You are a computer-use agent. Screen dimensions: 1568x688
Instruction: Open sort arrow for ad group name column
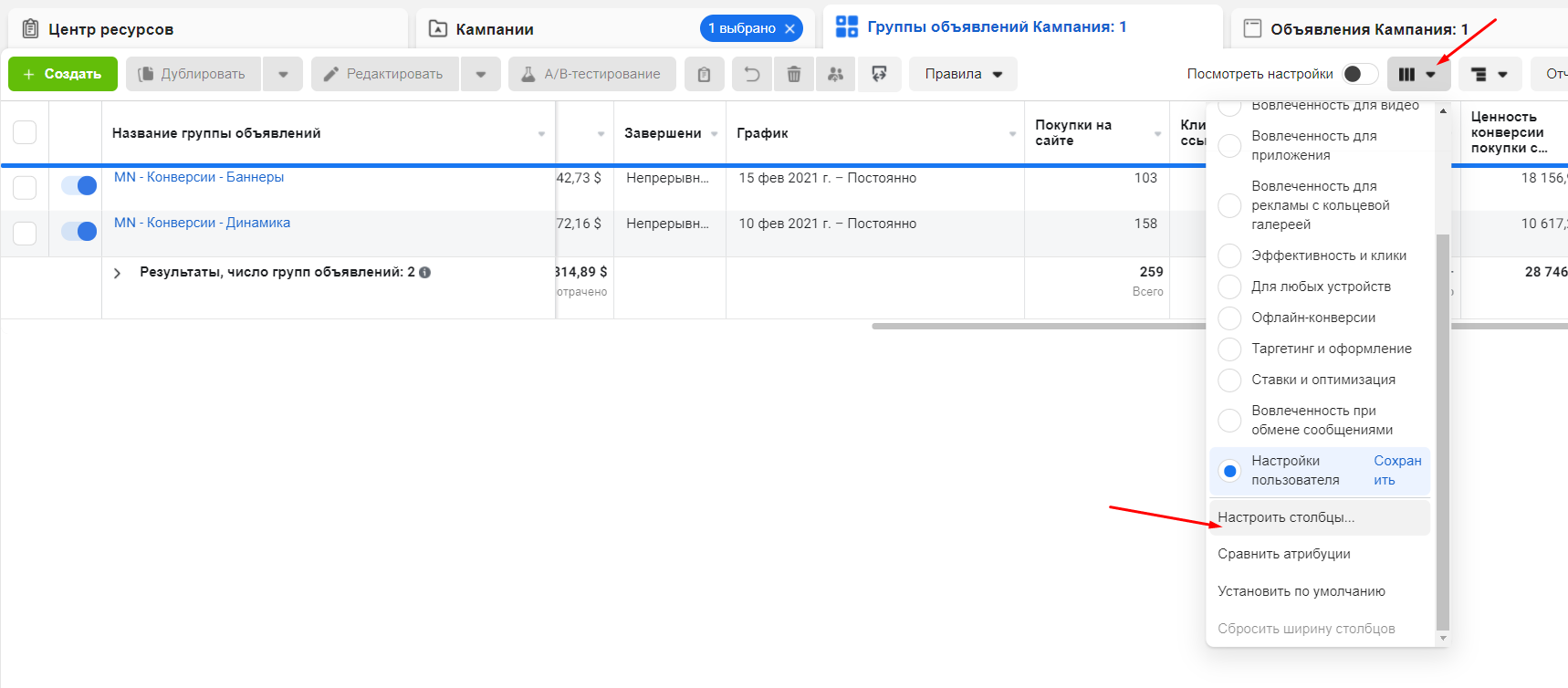pos(541,134)
